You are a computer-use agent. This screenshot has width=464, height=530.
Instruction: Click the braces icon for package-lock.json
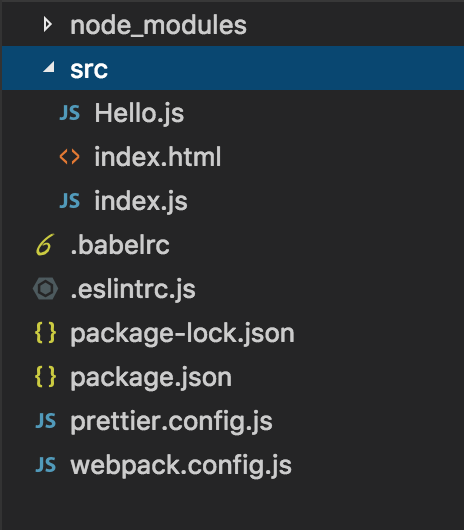click(45, 333)
